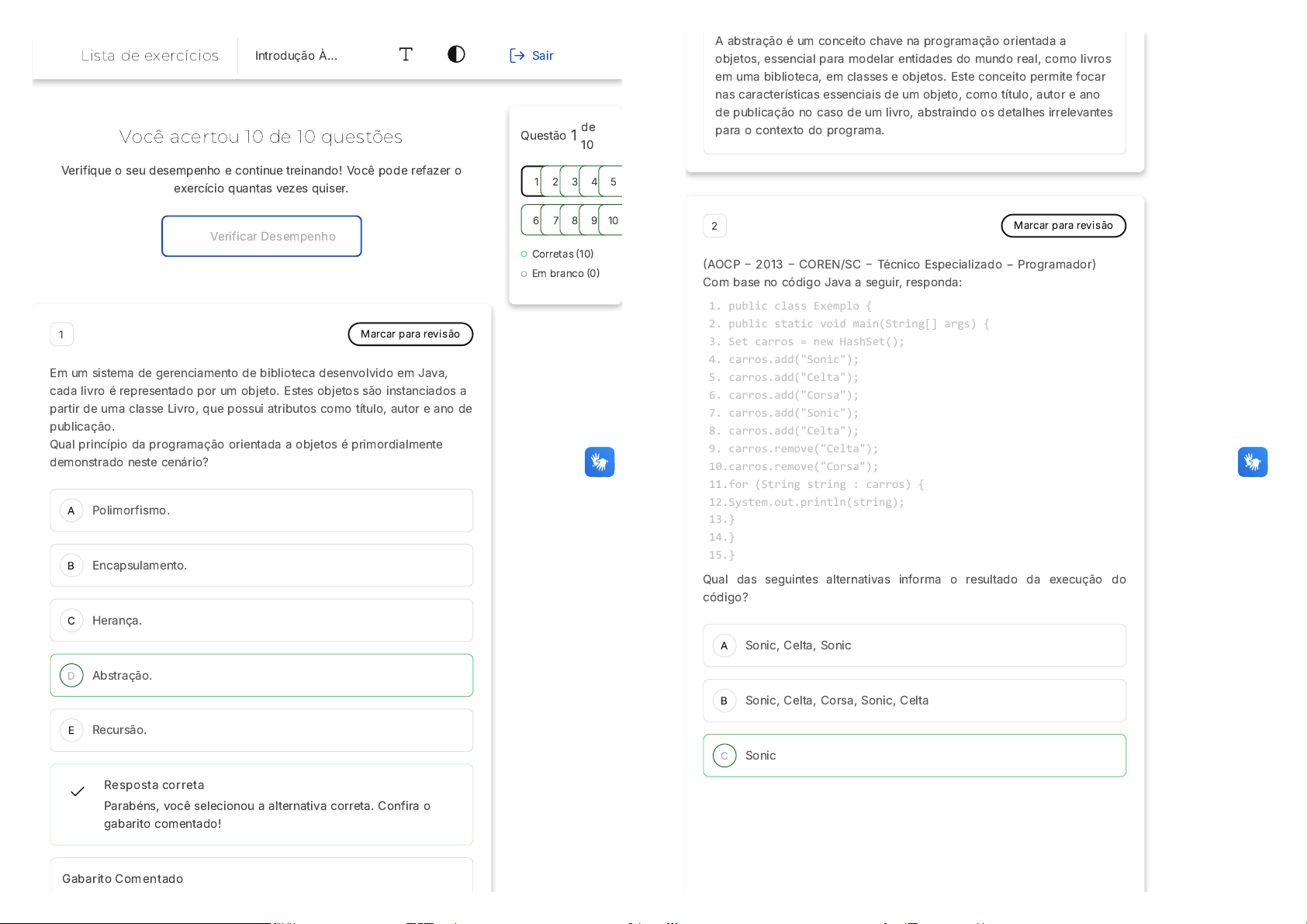1307x924 pixels.
Task: Go to question 10 in navigator
Action: (x=613, y=220)
